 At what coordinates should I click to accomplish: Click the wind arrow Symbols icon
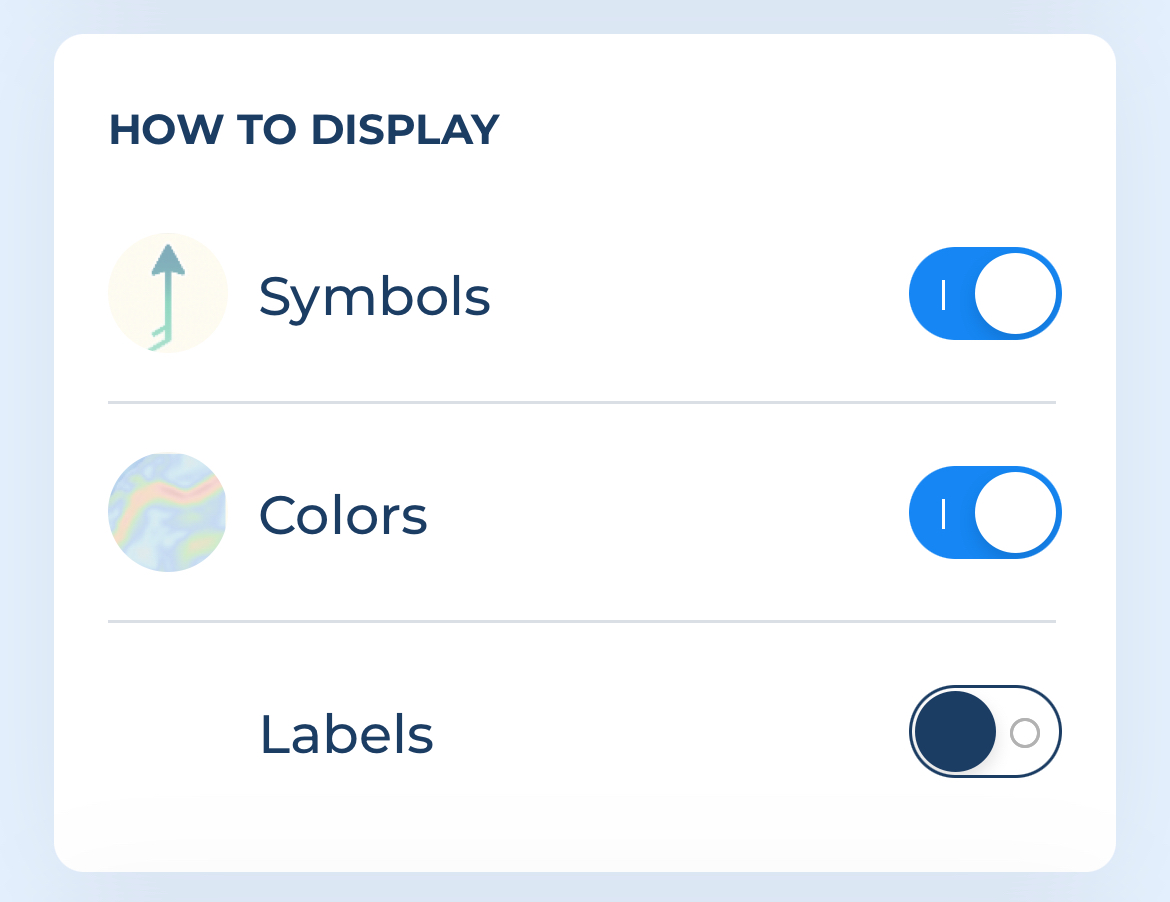tap(168, 292)
